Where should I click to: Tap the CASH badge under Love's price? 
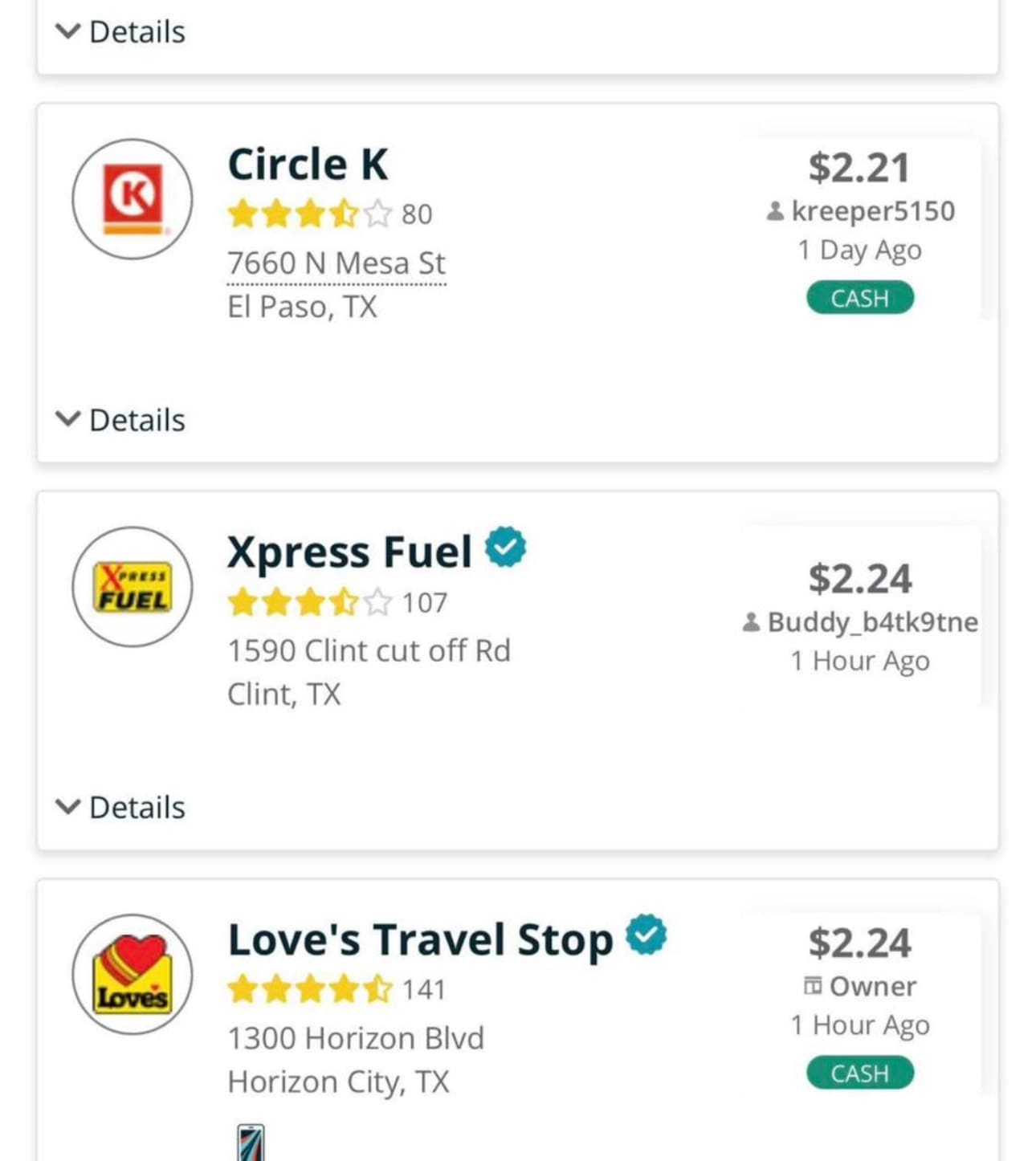click(859, 1073)
